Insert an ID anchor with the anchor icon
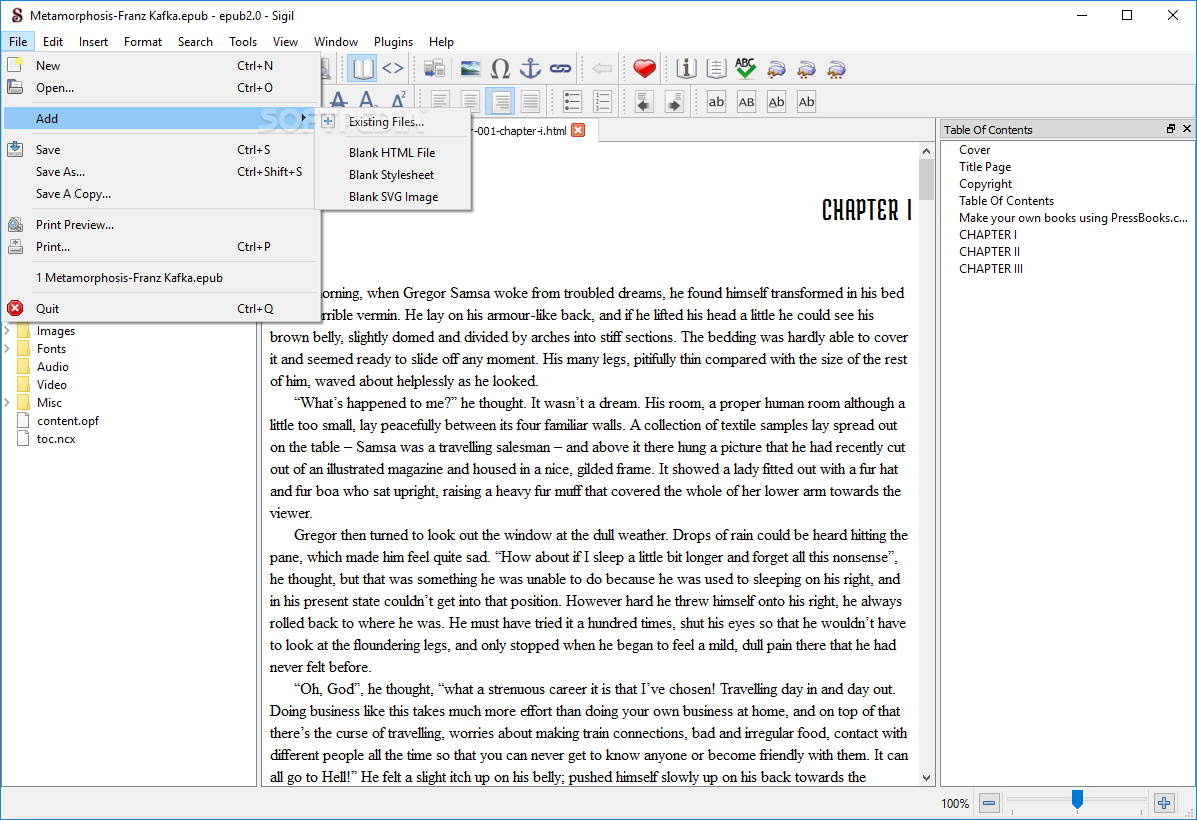Viewport: 1197px width, 820px height. (x=530, y=69)
